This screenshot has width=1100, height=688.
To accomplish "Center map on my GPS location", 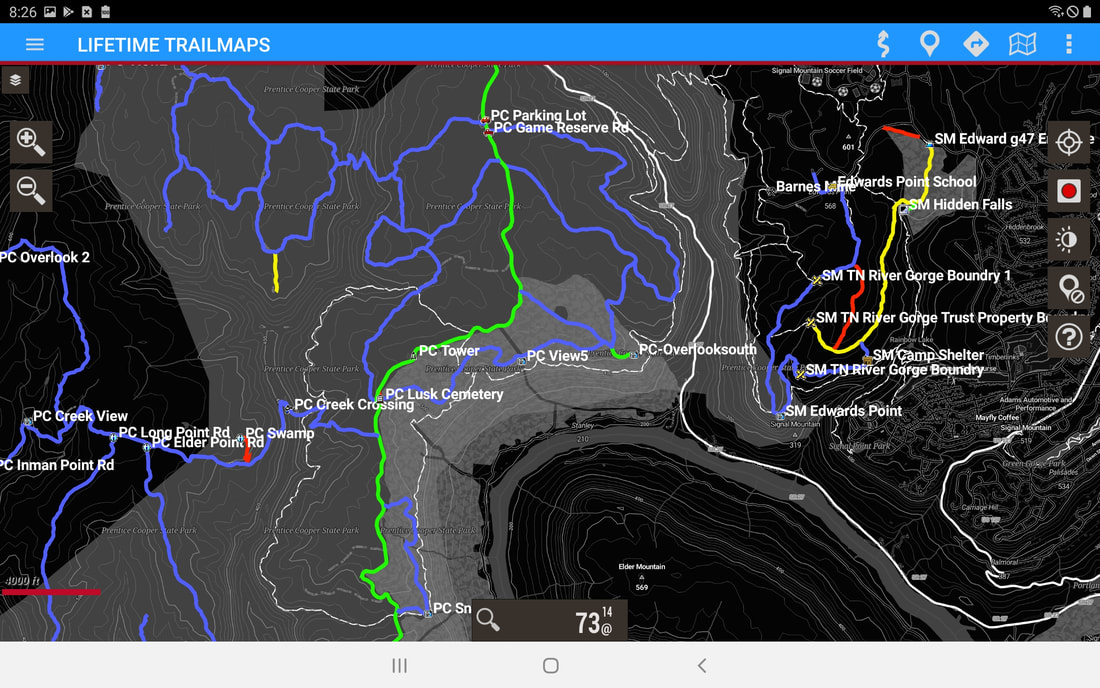I will [x=1068, y=143].
